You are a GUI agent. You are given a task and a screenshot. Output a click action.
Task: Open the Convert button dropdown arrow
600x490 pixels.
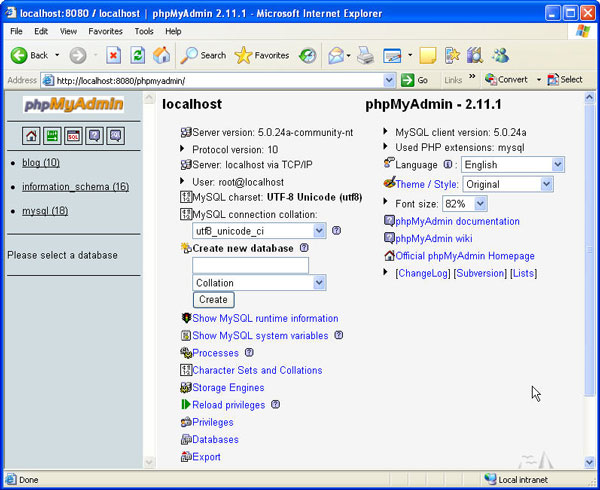(539, 80)
